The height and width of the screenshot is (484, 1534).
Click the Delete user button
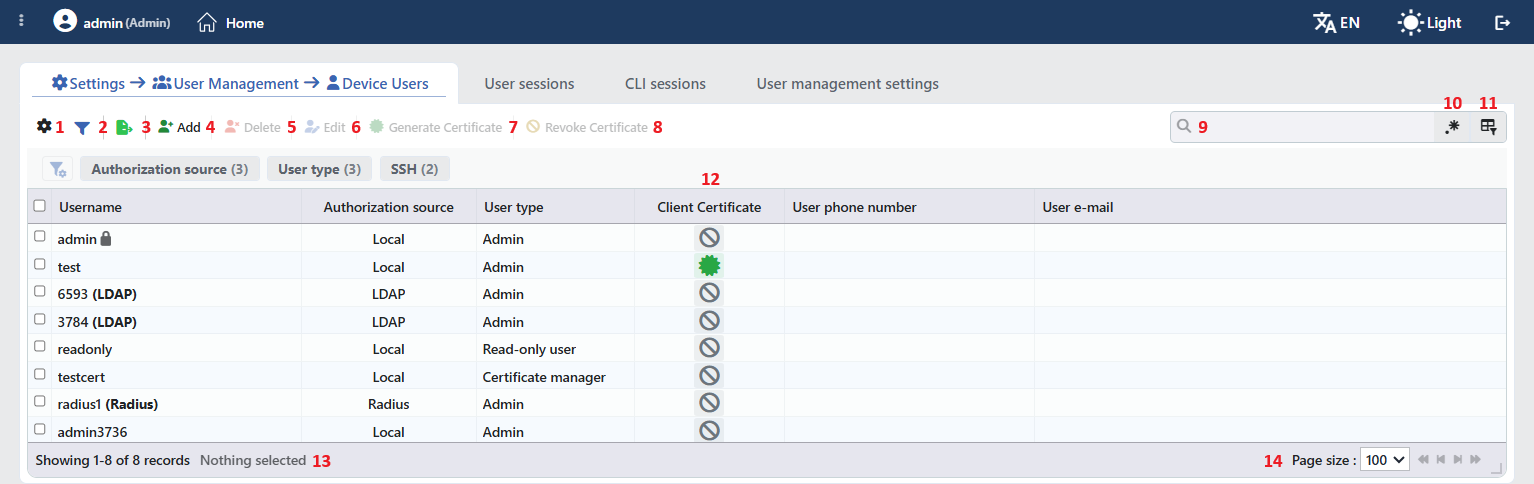(x=253, y=127)
